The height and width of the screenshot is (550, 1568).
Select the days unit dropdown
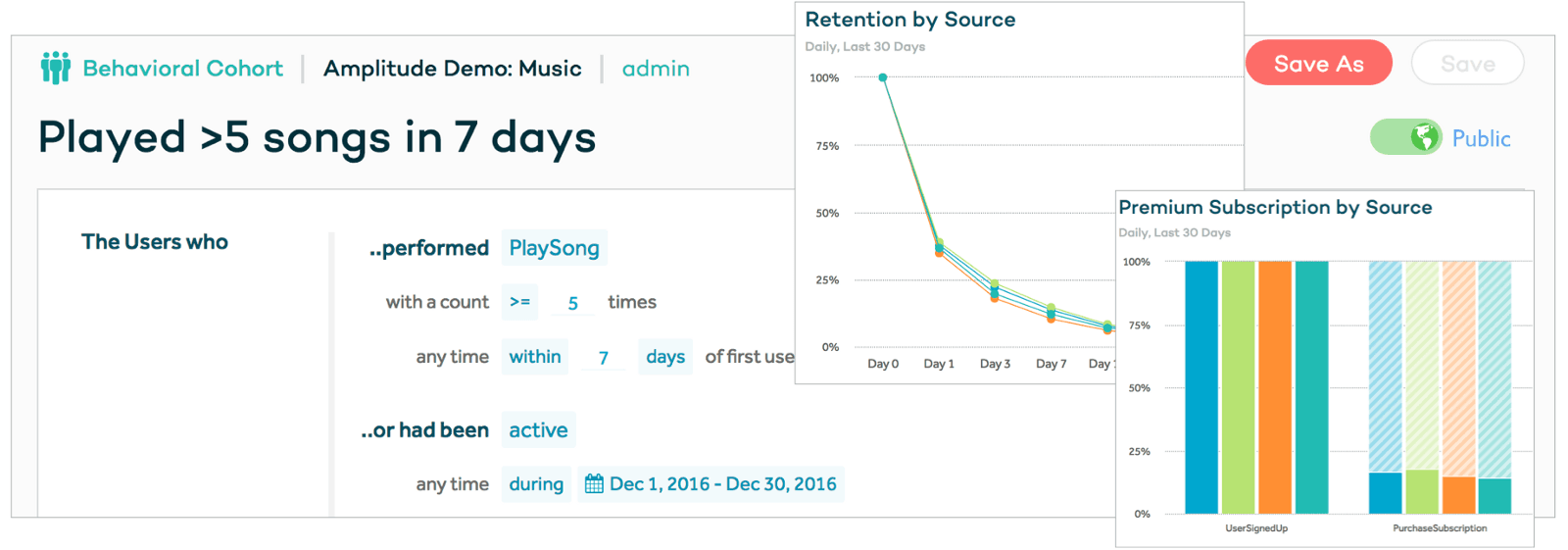(665, 357)
